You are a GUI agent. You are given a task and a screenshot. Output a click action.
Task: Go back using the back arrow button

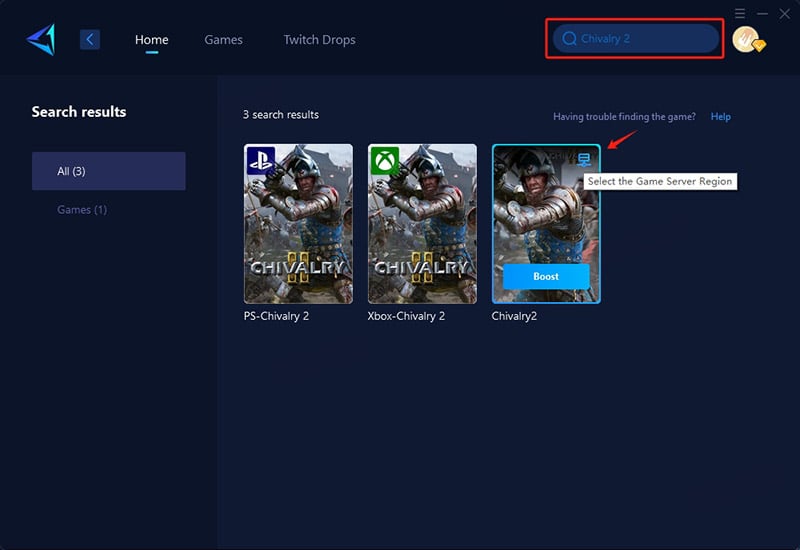coord(90,39)
